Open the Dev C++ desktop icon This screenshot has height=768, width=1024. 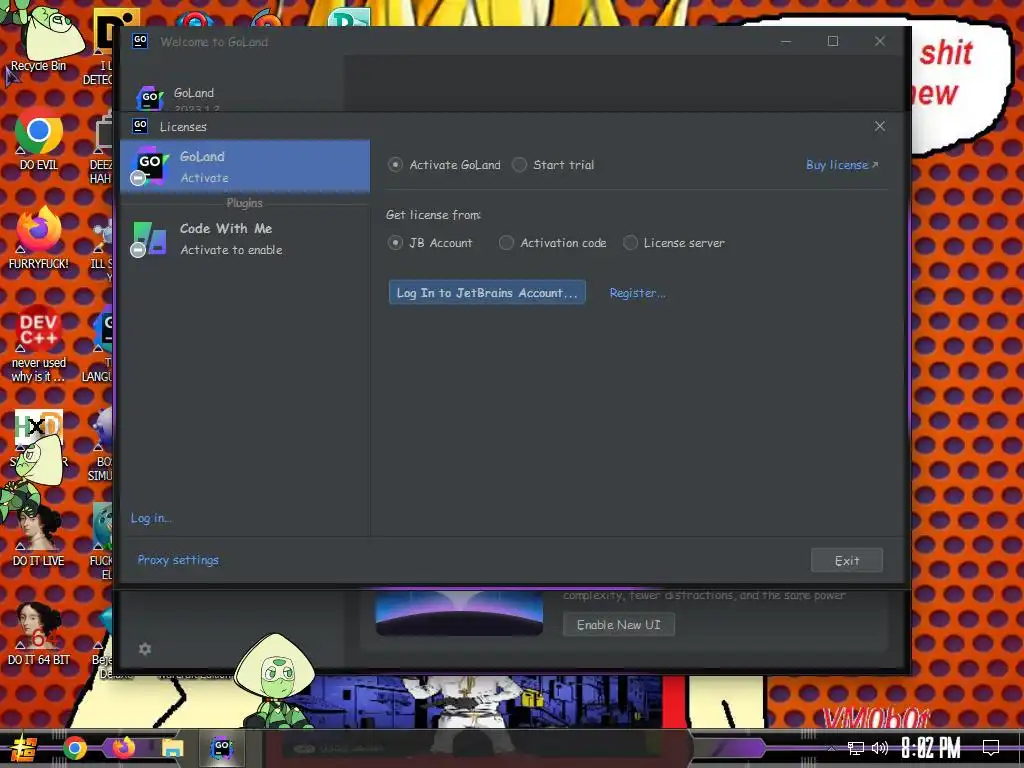39,343
